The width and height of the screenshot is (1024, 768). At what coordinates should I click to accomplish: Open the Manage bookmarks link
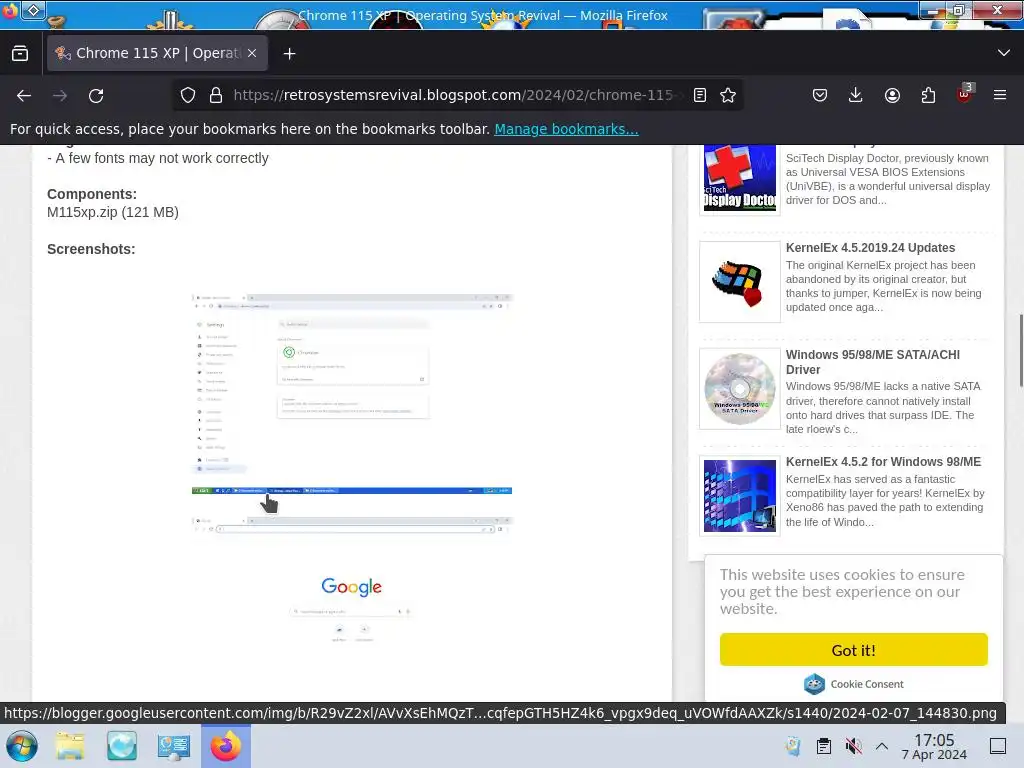pos(566,129)
